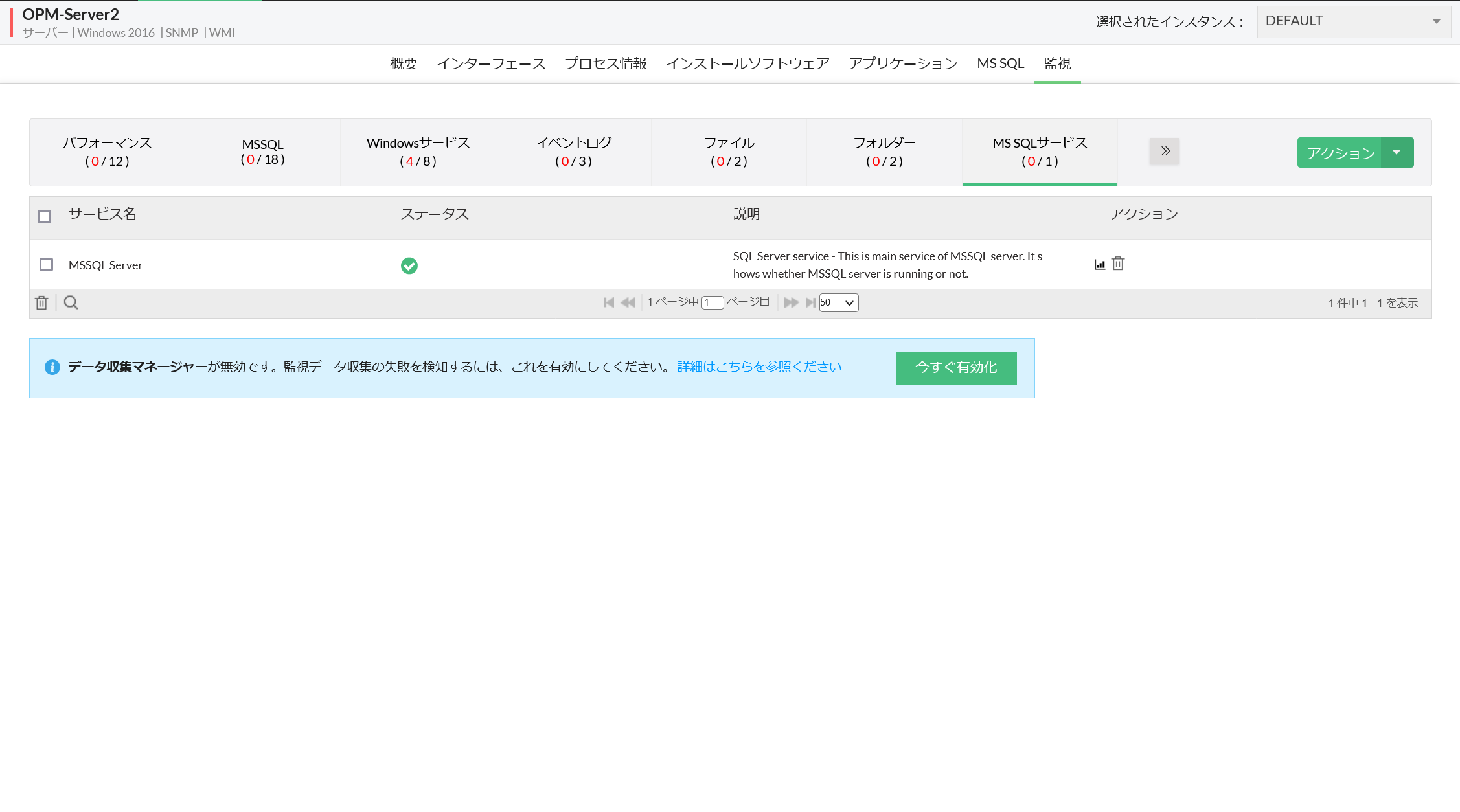Follow the 詳細はこちらを参照ください link
Screen dimensions: 1460x812
coord(758,367)
